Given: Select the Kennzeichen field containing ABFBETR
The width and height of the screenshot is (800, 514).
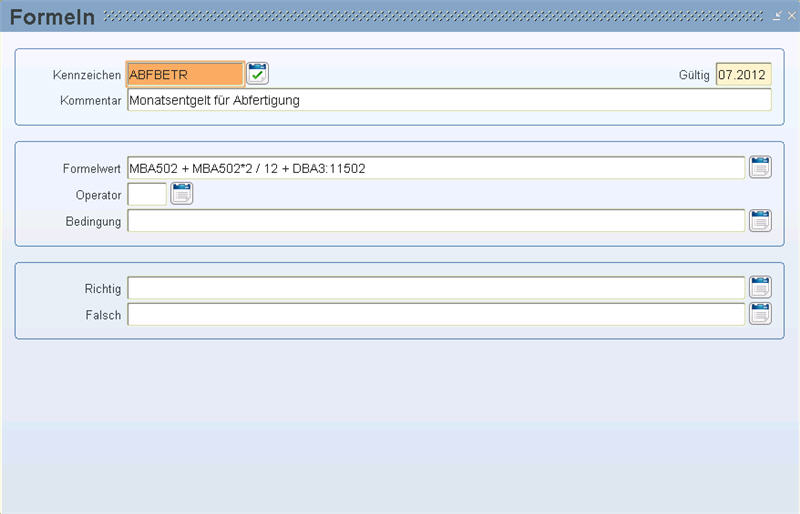Looking at the screenshot, I should 185,75.
